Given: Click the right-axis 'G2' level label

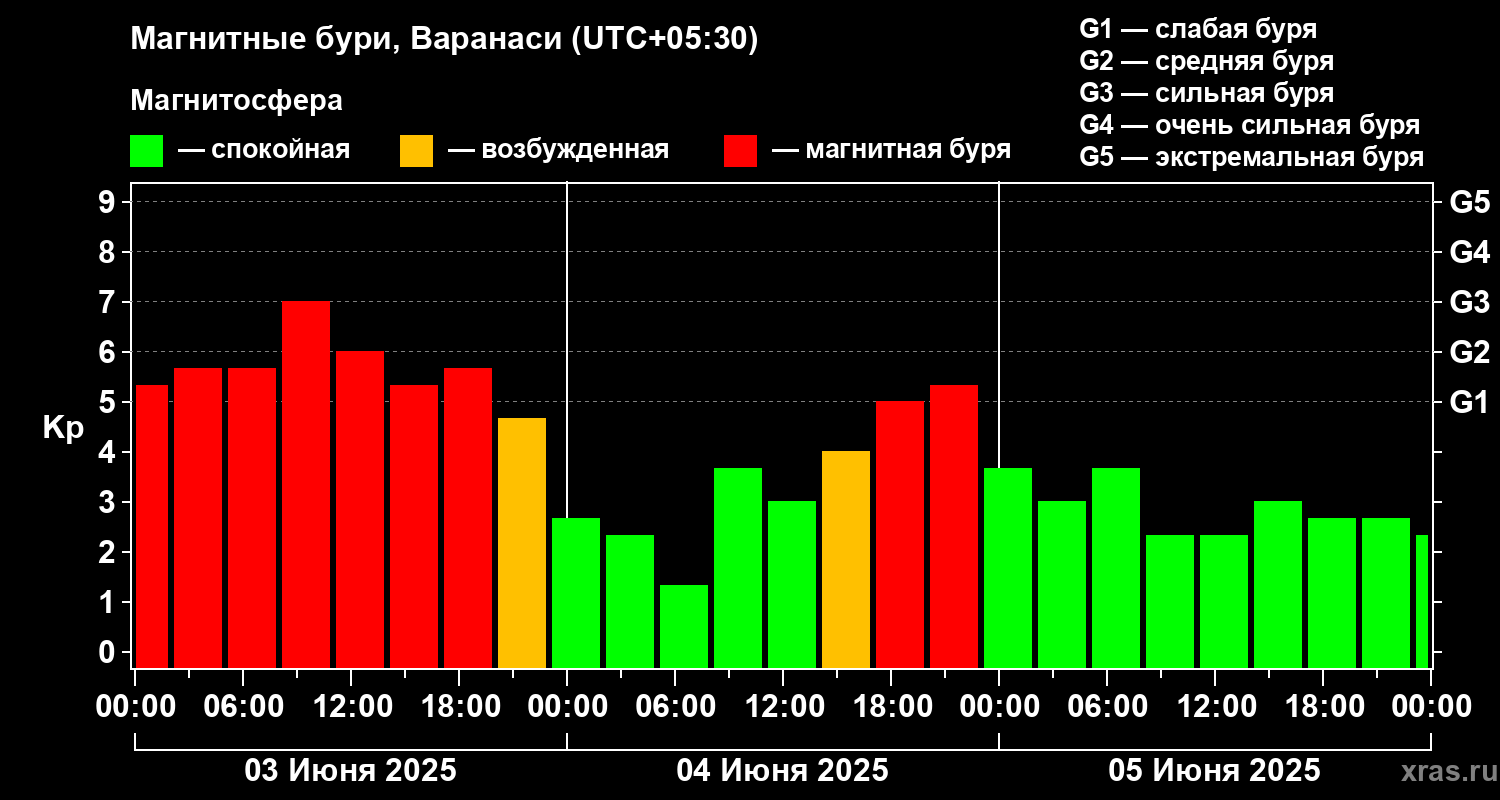Looking at the screenshot, I should (1469, 353).
